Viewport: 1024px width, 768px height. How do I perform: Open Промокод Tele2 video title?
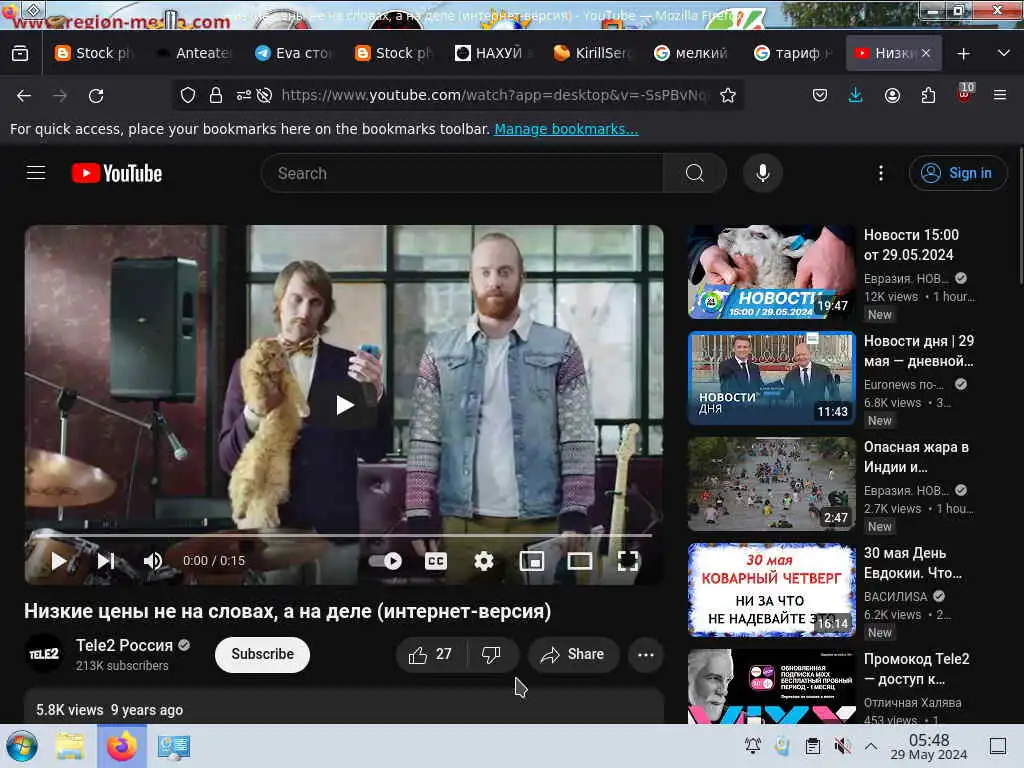[916, 669]
